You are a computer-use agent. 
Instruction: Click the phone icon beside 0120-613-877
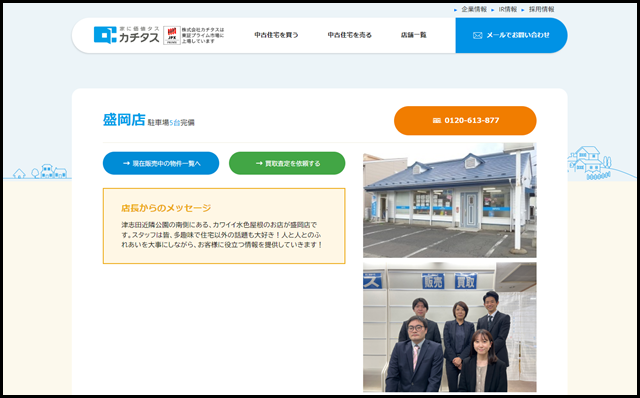[436, 121]
